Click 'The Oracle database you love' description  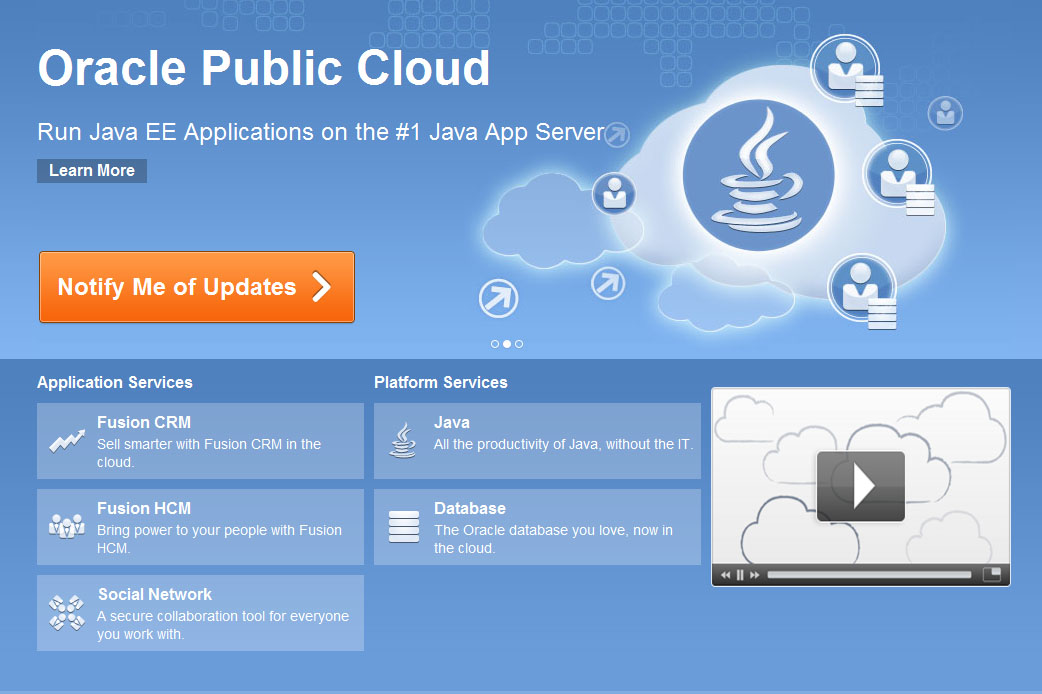553,539
